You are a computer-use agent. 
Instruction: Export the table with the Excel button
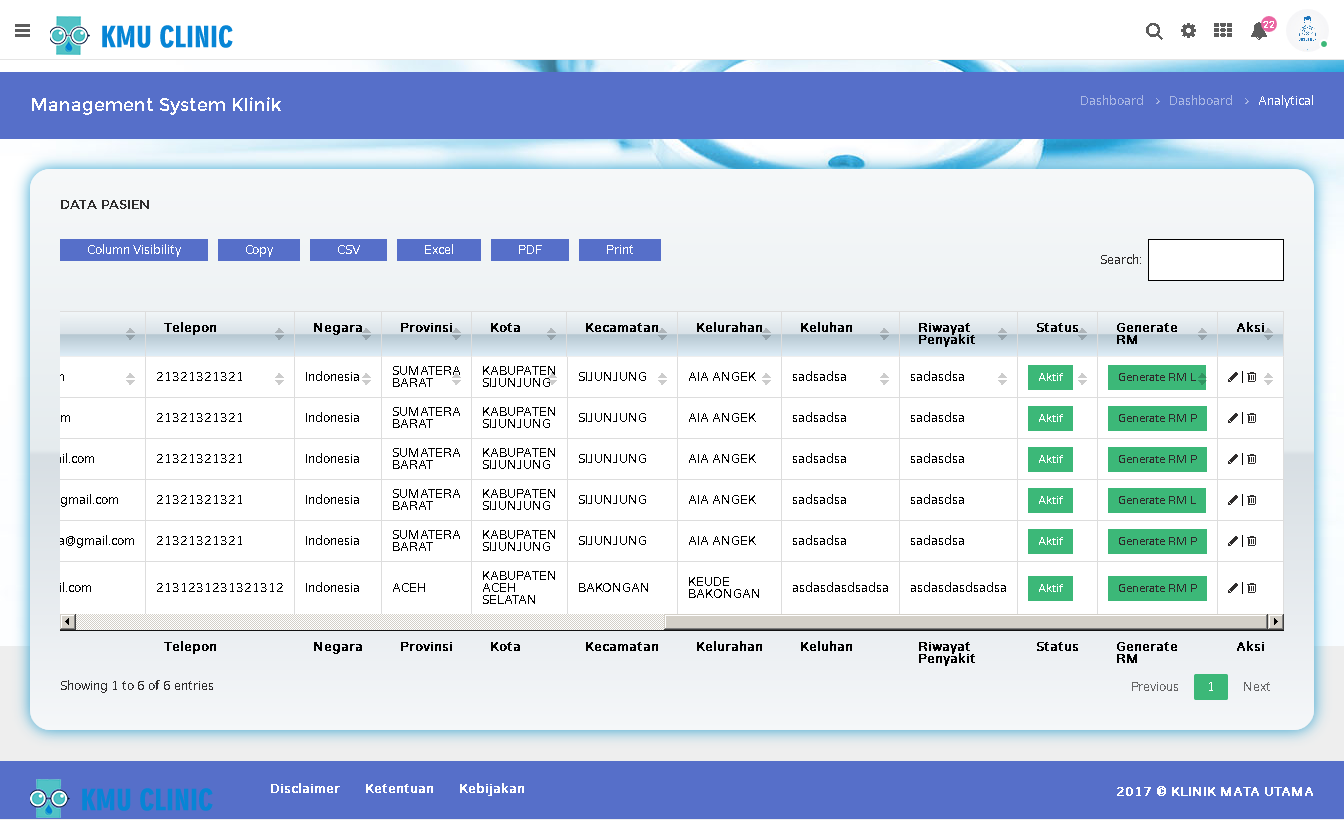pos(438,250)
